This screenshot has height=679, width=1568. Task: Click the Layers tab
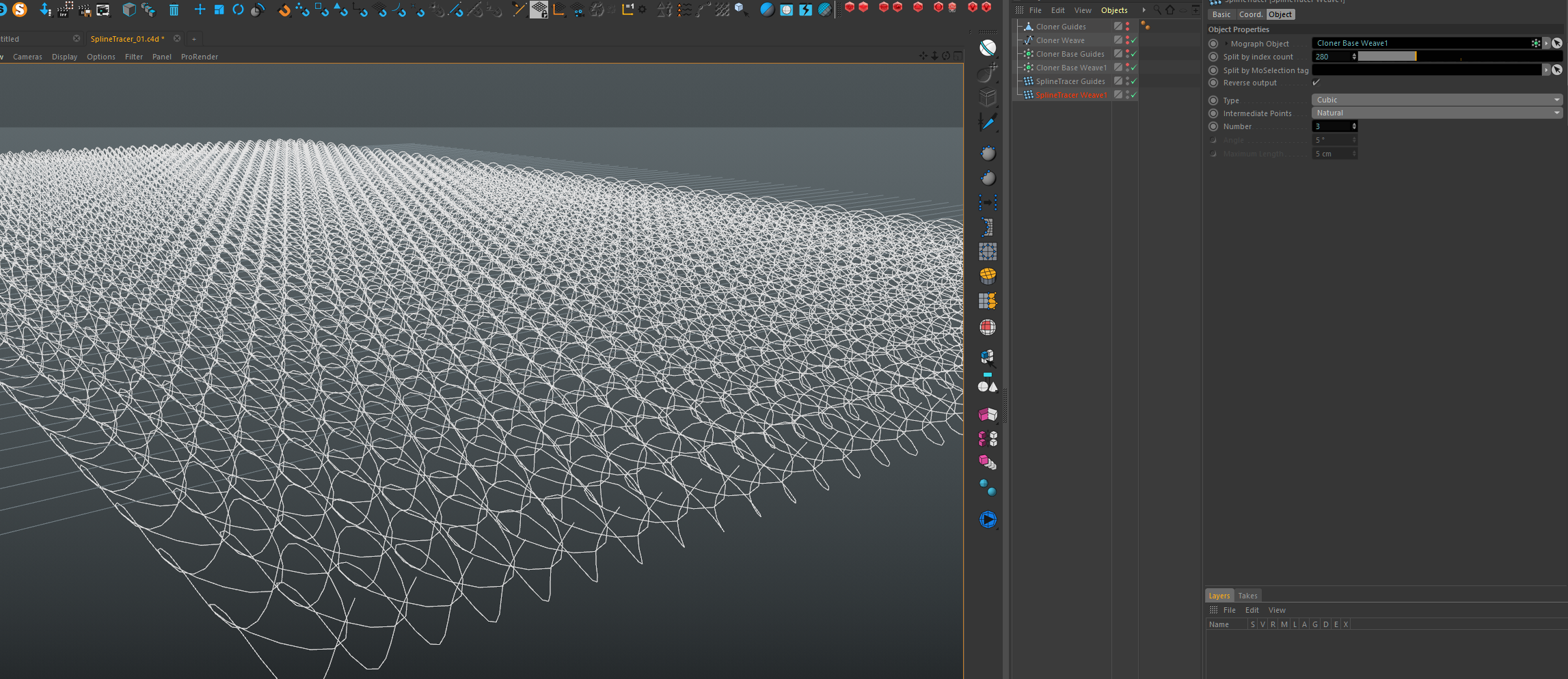[x=1219, y=596]
